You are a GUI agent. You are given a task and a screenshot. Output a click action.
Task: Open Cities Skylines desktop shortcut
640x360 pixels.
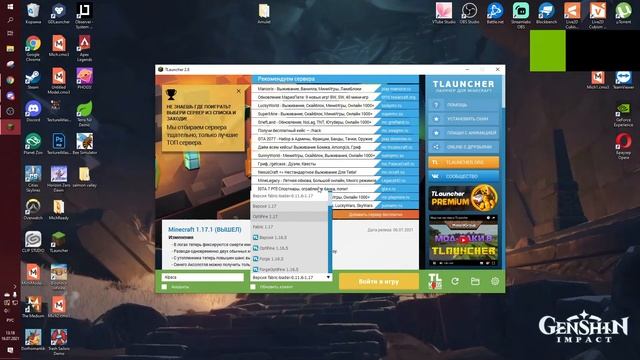click(33, 179)
